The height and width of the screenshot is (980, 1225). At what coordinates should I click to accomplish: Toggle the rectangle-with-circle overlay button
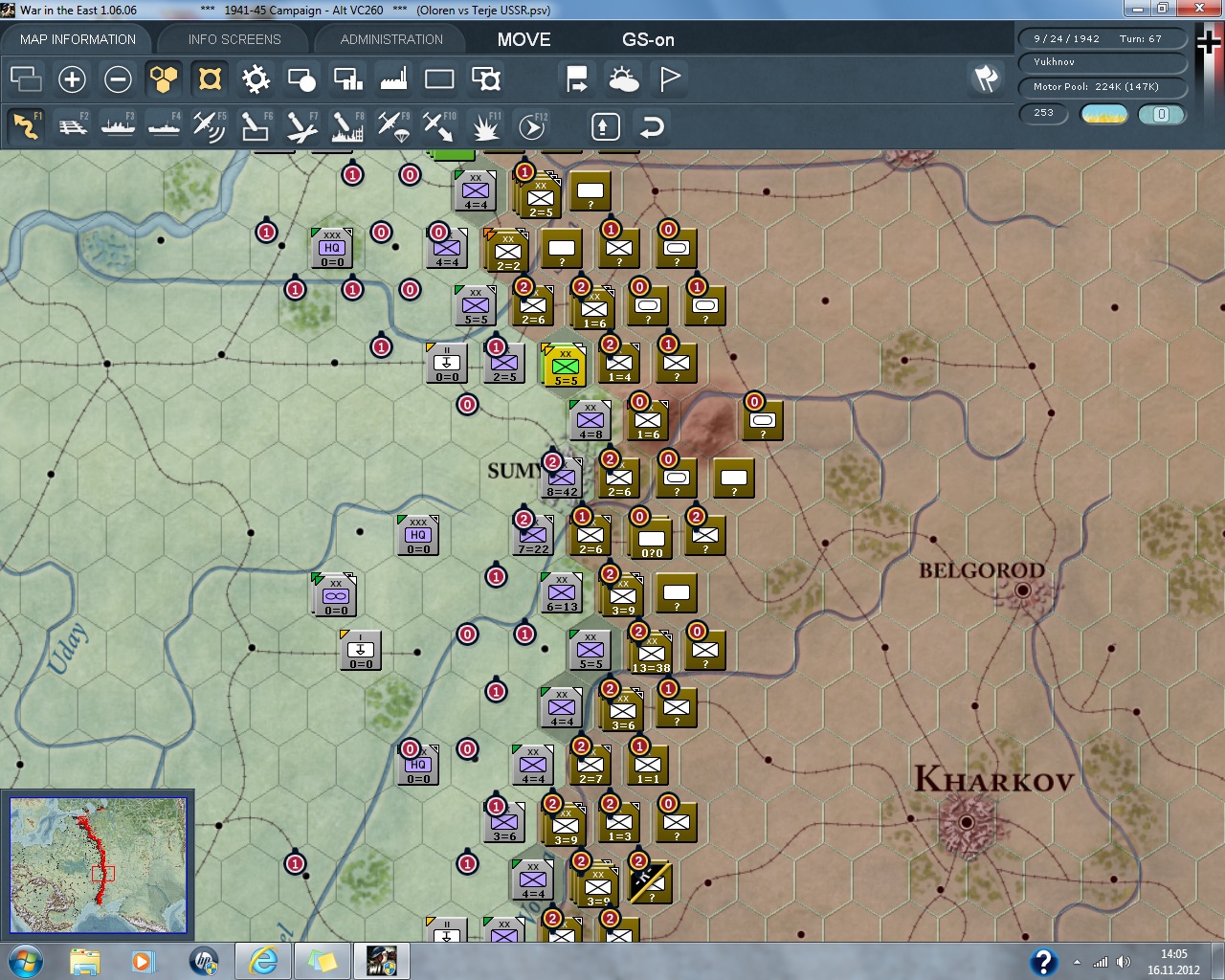pos(301,78)
